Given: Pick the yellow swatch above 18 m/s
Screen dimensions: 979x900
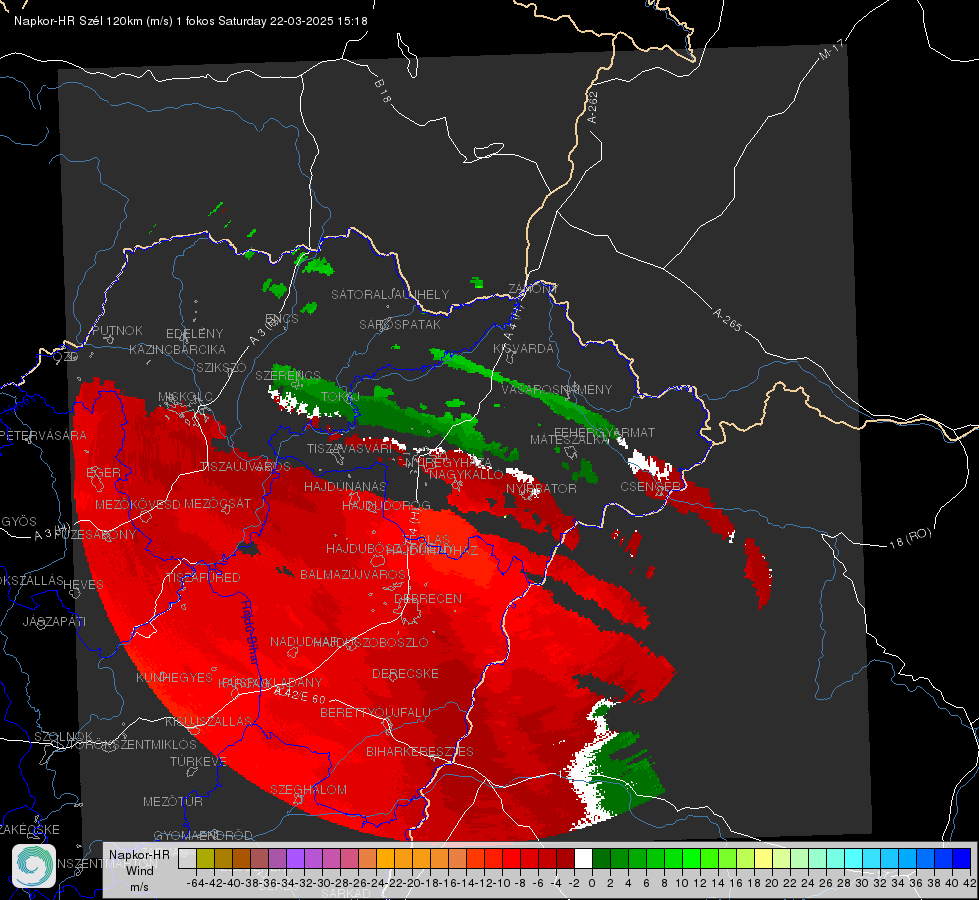Looking at the screenshot, I should 763,858.
